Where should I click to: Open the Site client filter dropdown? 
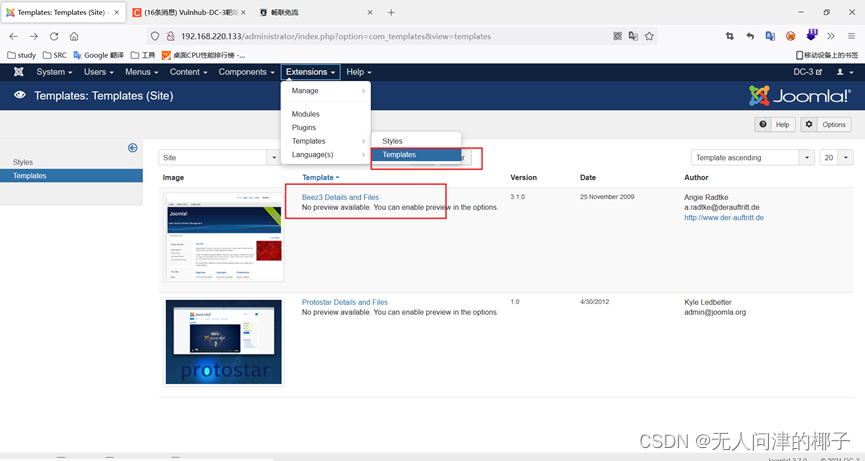pyautogui.click(x=220, y=157)
